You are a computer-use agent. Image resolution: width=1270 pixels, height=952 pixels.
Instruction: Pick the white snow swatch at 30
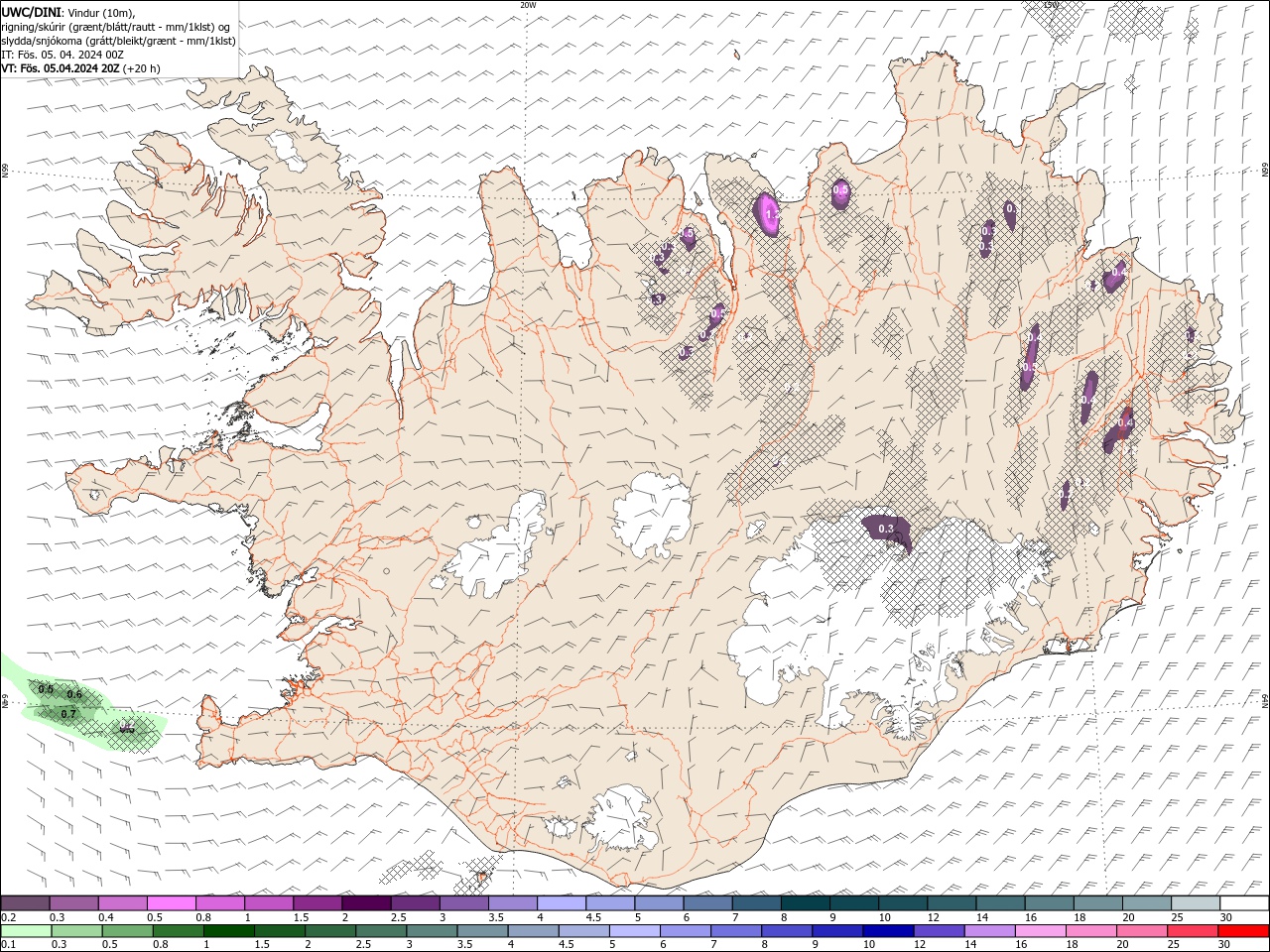click(x=1244, y=903)
